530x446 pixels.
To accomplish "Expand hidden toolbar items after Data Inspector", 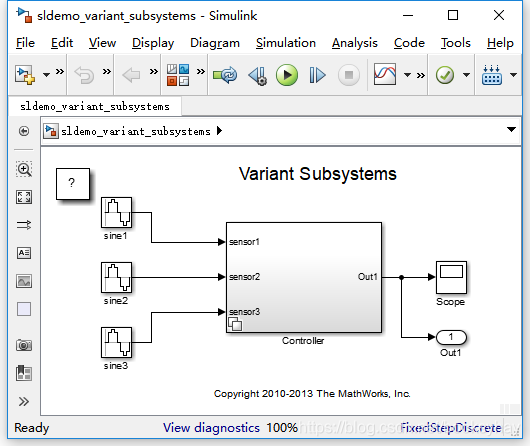I will (x=420, y=75).
